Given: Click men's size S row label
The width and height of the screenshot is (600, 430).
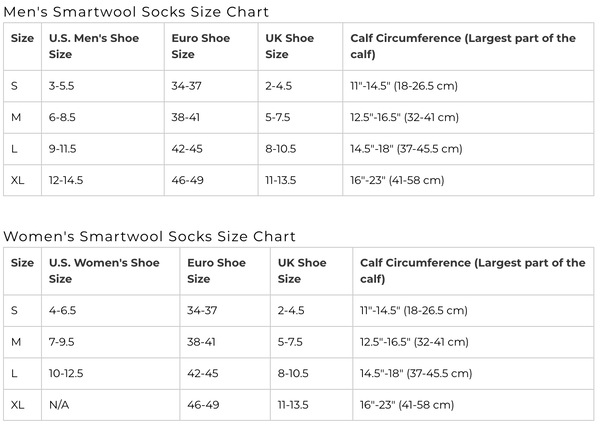Looking at the screenshot, I should click(14, 86).
